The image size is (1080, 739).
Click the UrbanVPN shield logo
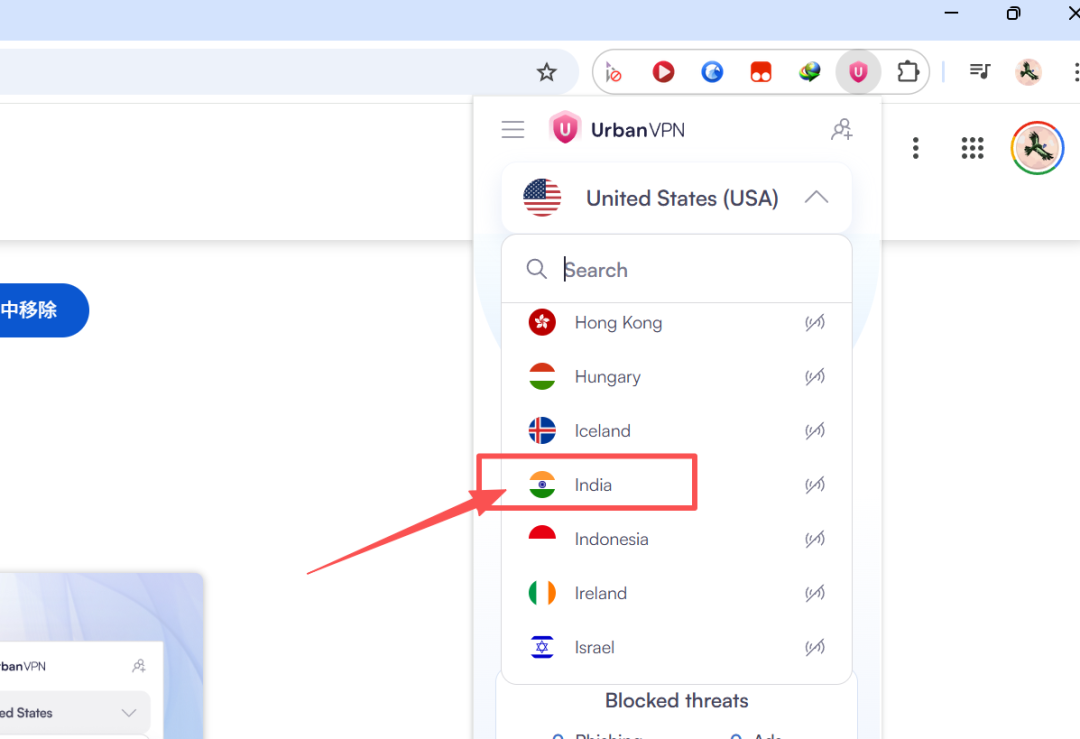click(564, 128)
